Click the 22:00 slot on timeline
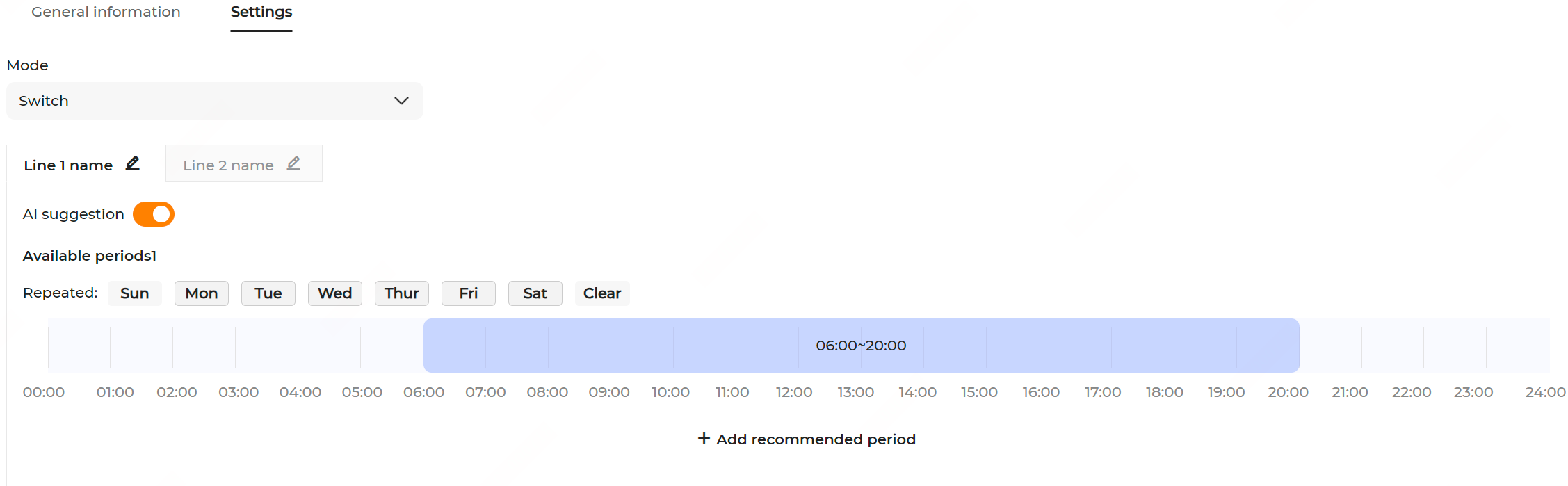This screenshot has width=1568, height=486. (1455, 346)
